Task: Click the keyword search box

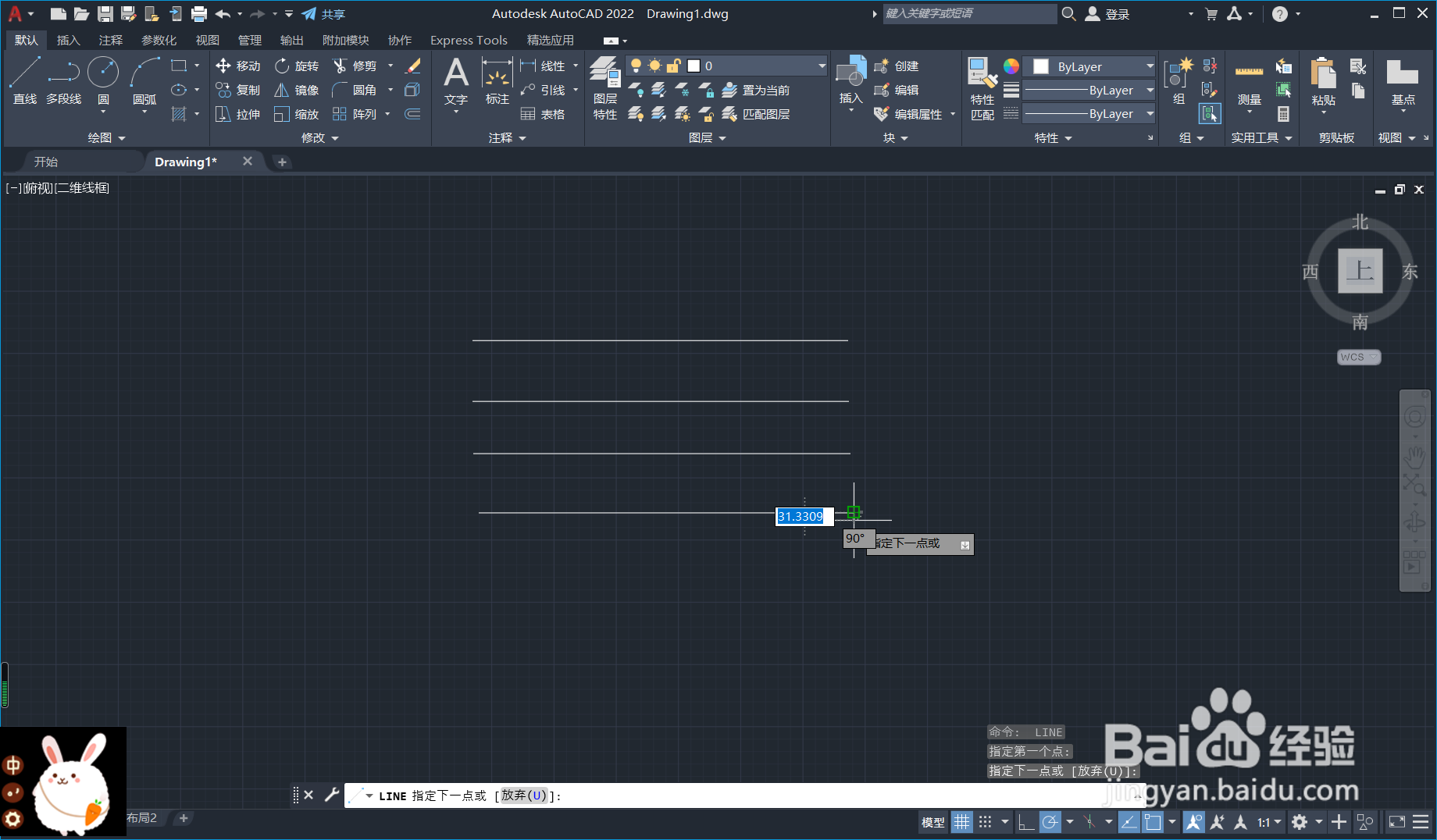Action: pyautogui.click(x=968, y=13)
